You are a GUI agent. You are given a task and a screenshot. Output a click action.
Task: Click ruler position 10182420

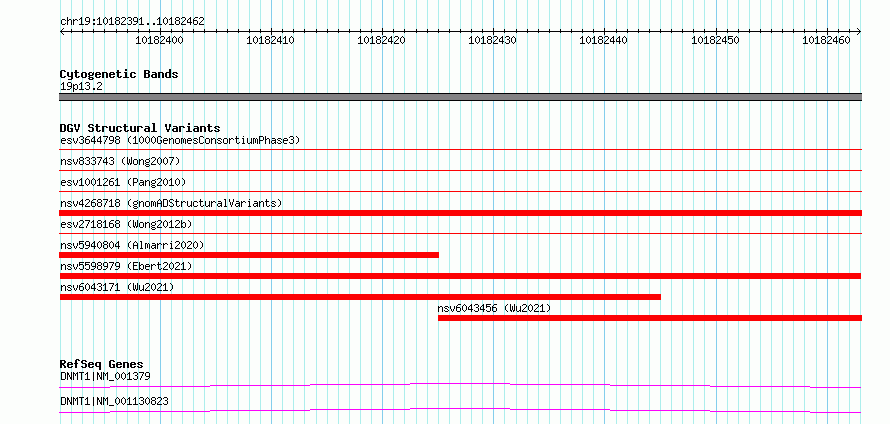381,40
